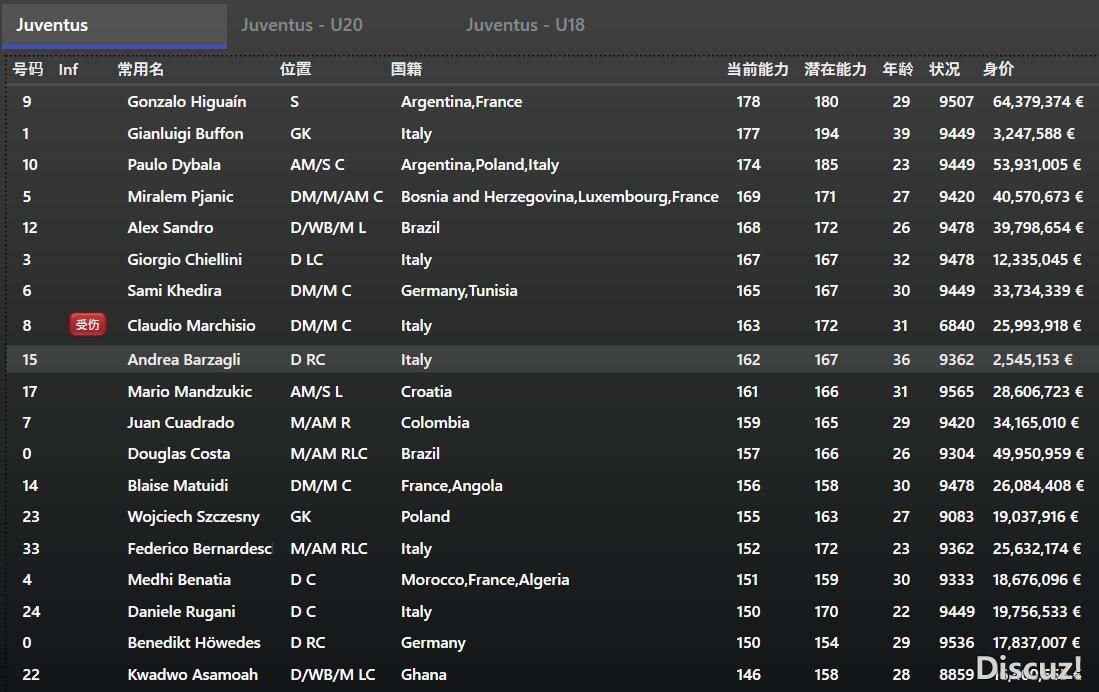The height and width of the screenshot is (692, 1099).
Task: Sort by the Inf column header
Action: click(x=68, y=69)
